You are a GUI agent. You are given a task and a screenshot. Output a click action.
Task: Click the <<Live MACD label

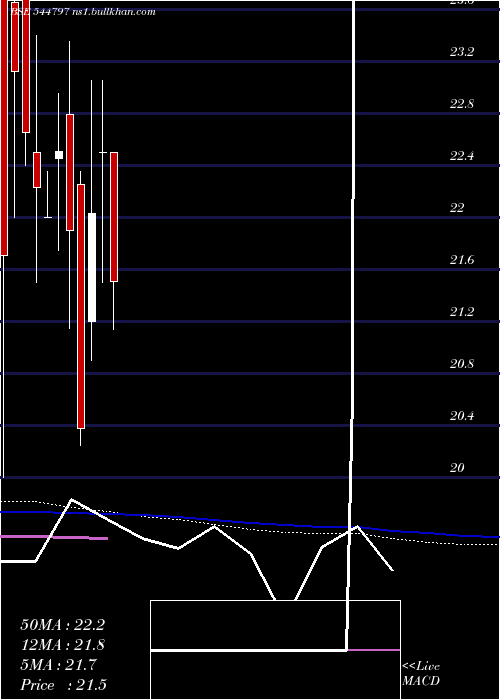[x=421, y=674]
